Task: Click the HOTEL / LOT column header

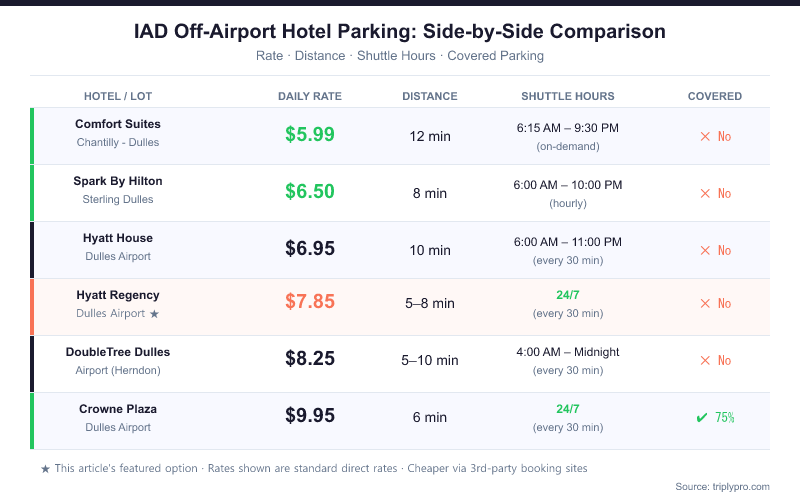Action: pyautogui.click(x=118, y=97)
